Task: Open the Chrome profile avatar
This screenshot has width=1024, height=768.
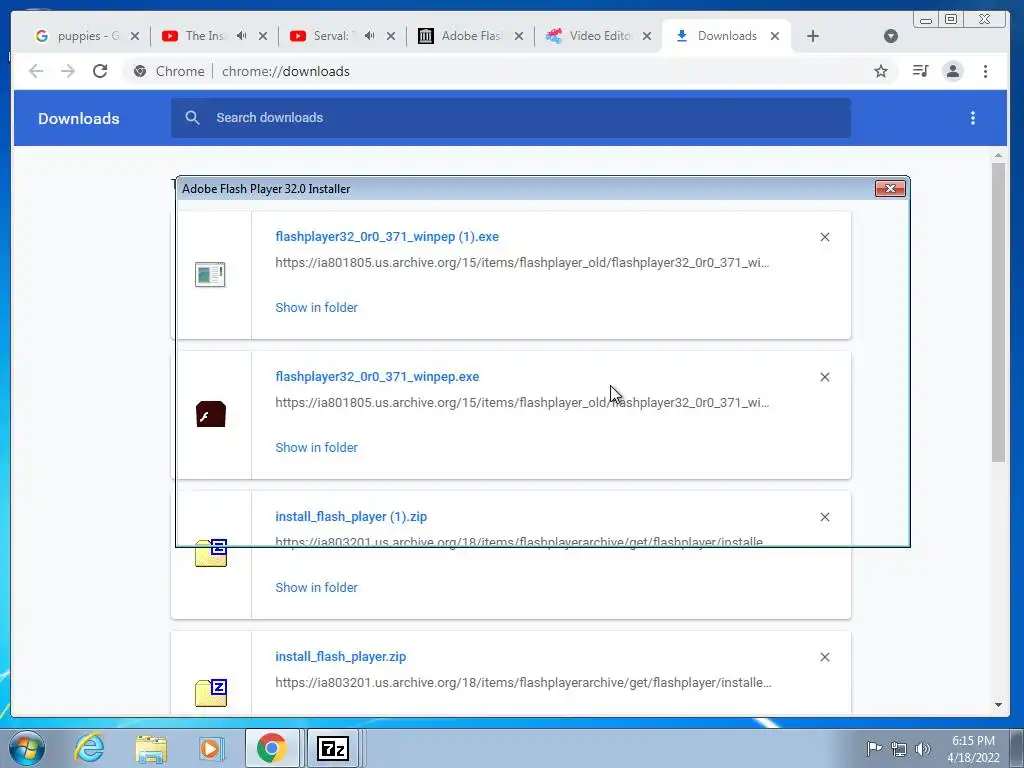Action: [x=953, y=71]
